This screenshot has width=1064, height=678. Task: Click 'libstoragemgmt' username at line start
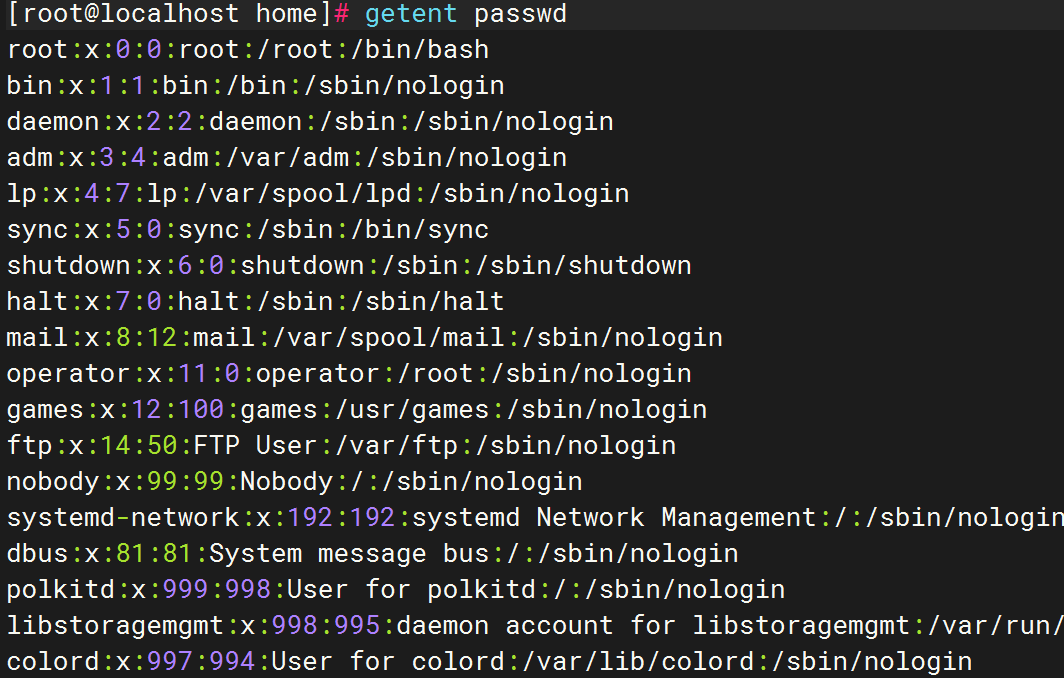click(115, 626)
